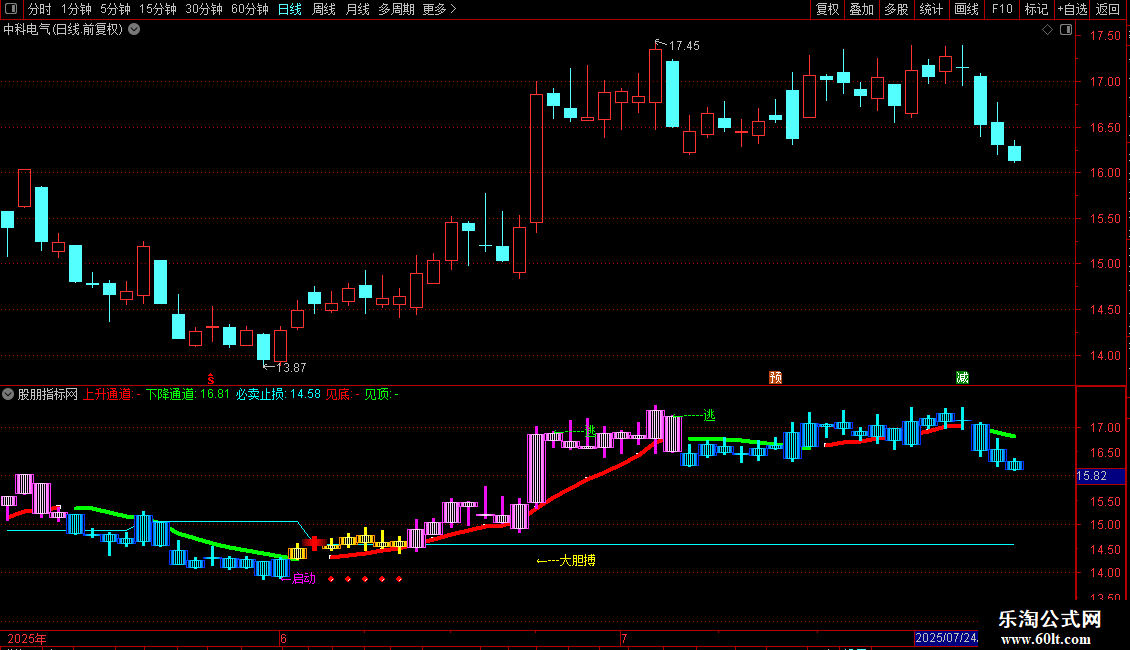The height and width of the screenshot is (650, 1130).
Task: Click the 减 reduction marker
Action: tap(962, 378)
